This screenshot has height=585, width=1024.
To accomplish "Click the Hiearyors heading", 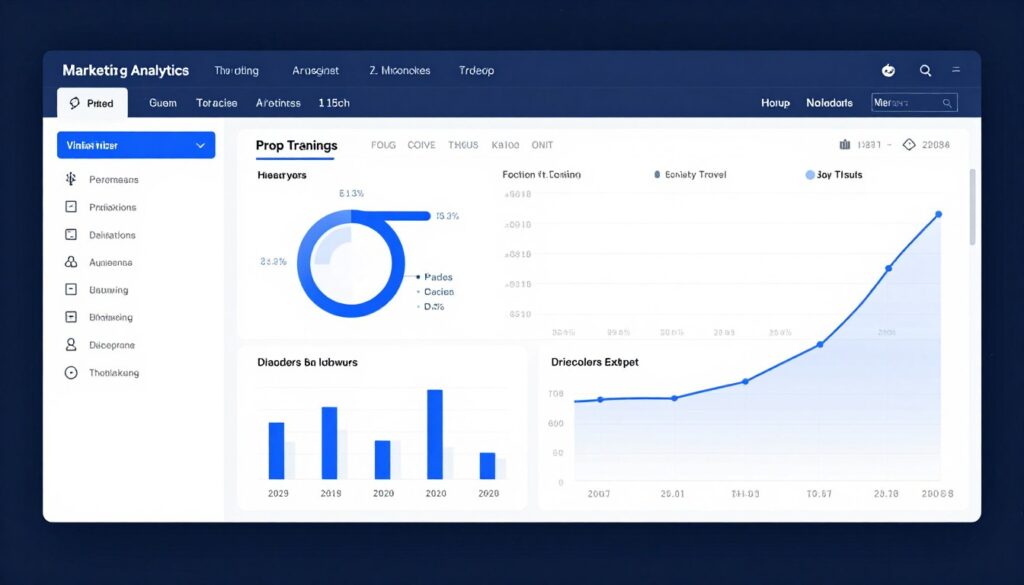I will click(282, 175).
